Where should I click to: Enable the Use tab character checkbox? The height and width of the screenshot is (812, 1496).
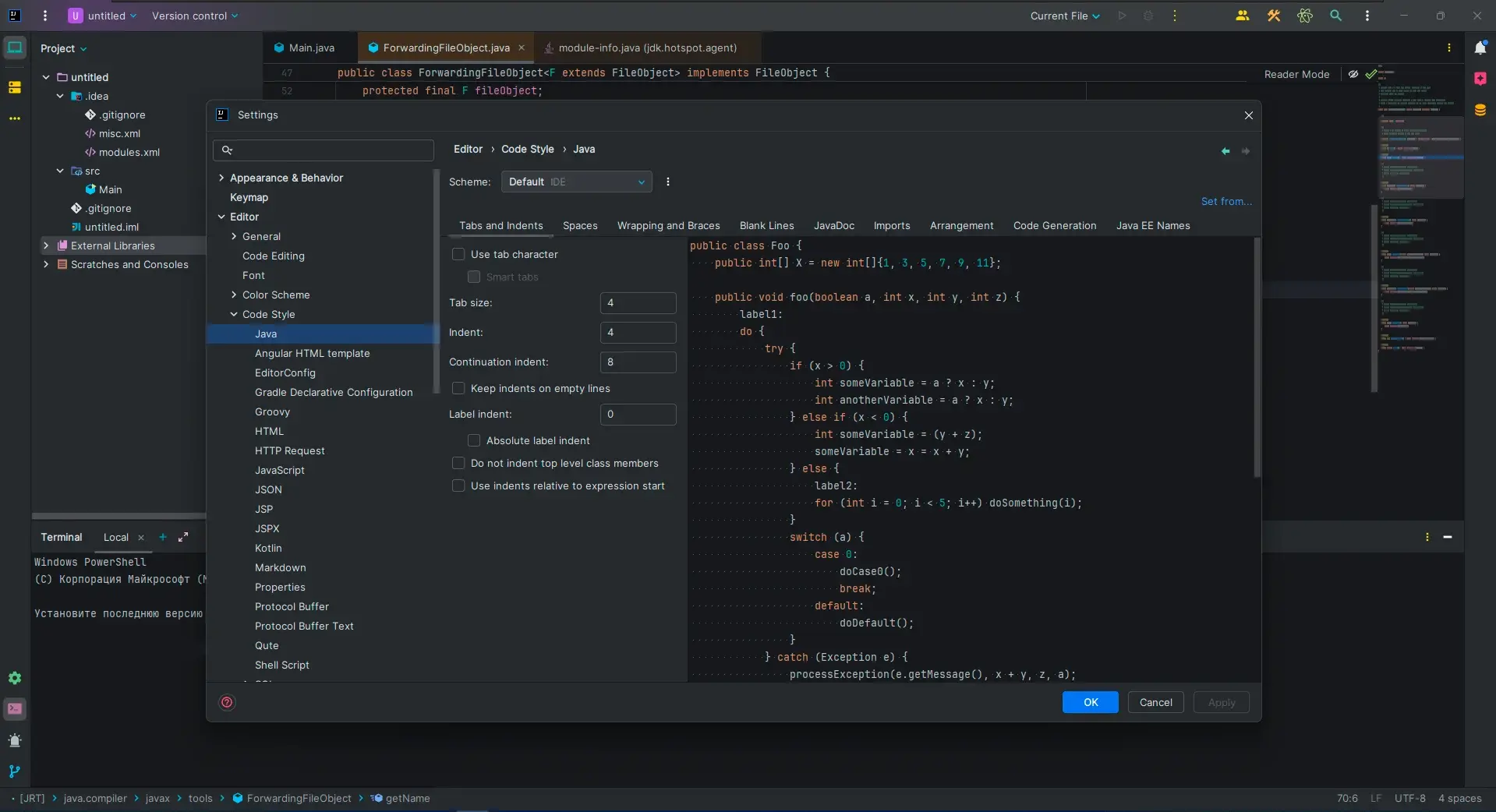(458, 254)
